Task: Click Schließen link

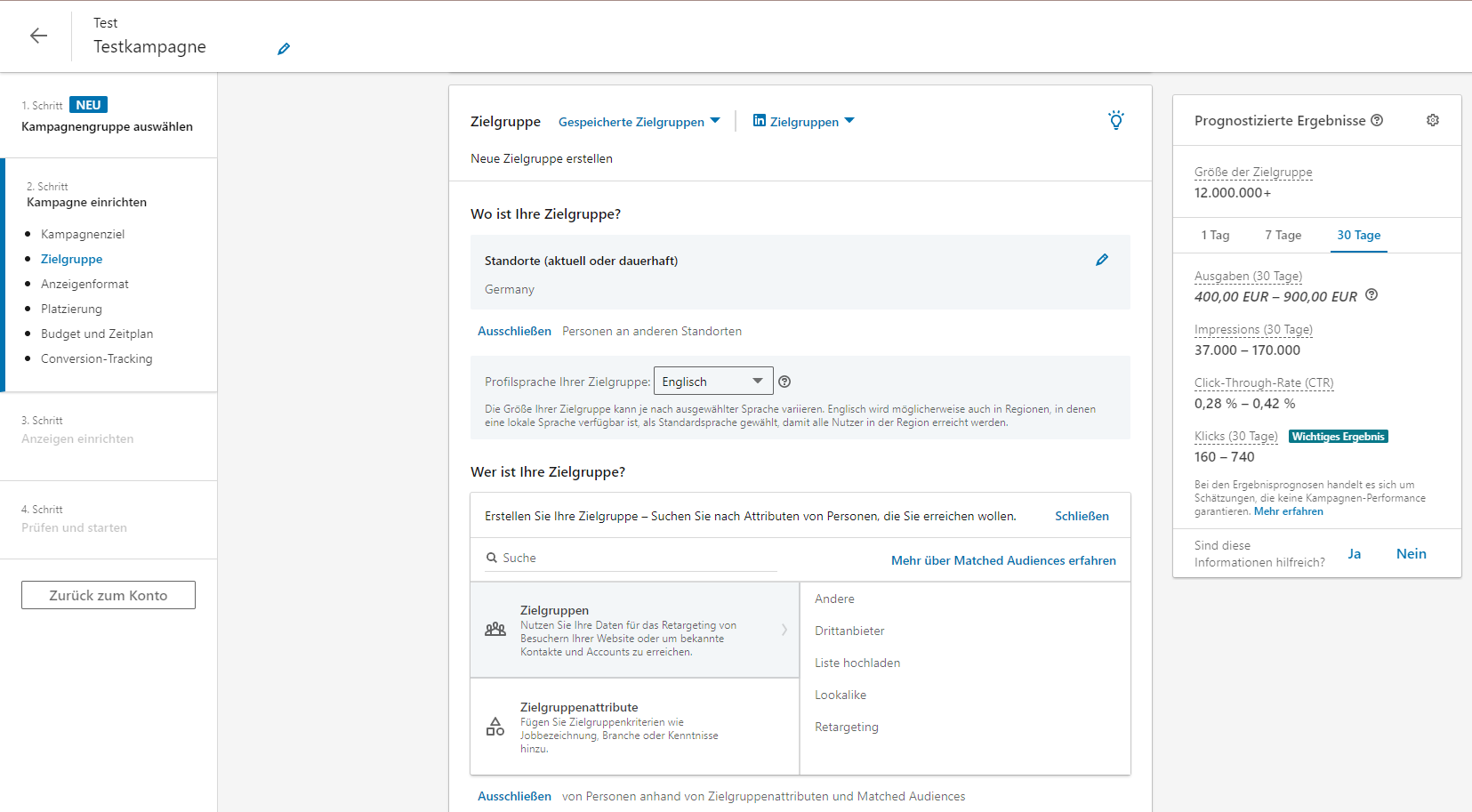Action: (x=1082, y=516)
